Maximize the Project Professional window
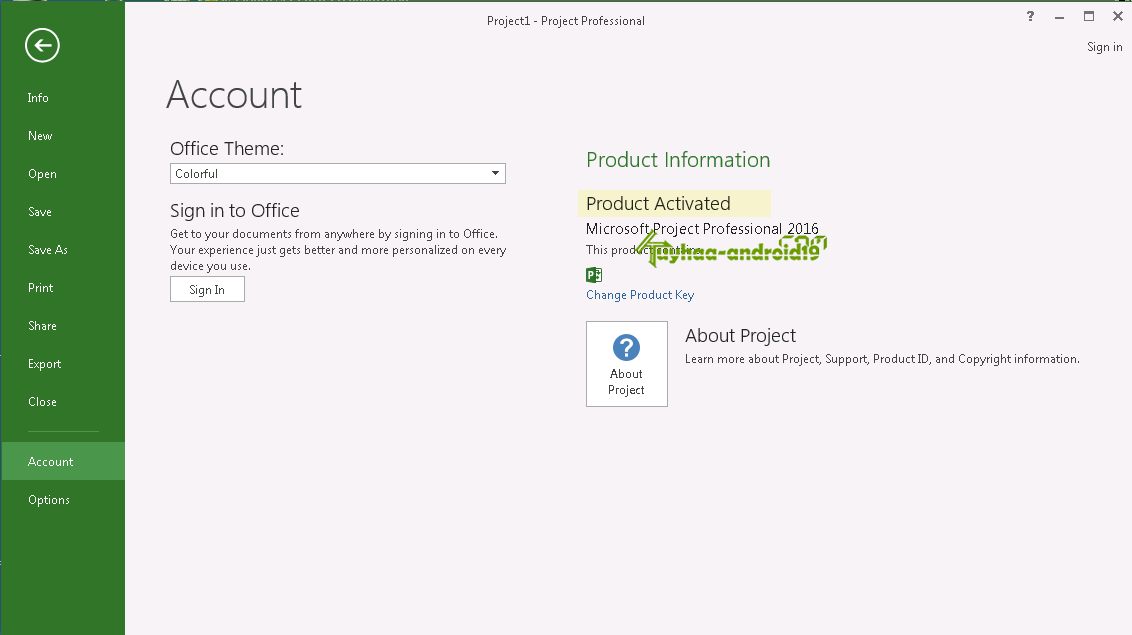The width and height of the screenshot is (1132, 635). (1089, 17)
